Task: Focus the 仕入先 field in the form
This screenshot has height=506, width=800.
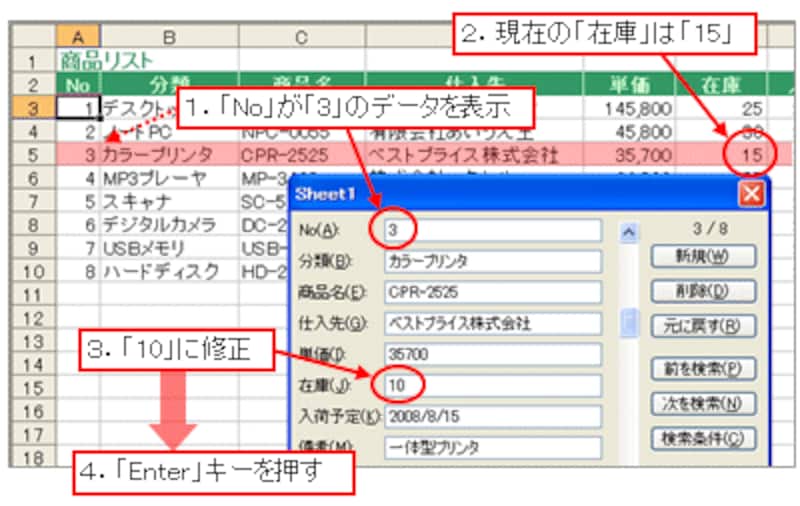Action: coord(492,323)
